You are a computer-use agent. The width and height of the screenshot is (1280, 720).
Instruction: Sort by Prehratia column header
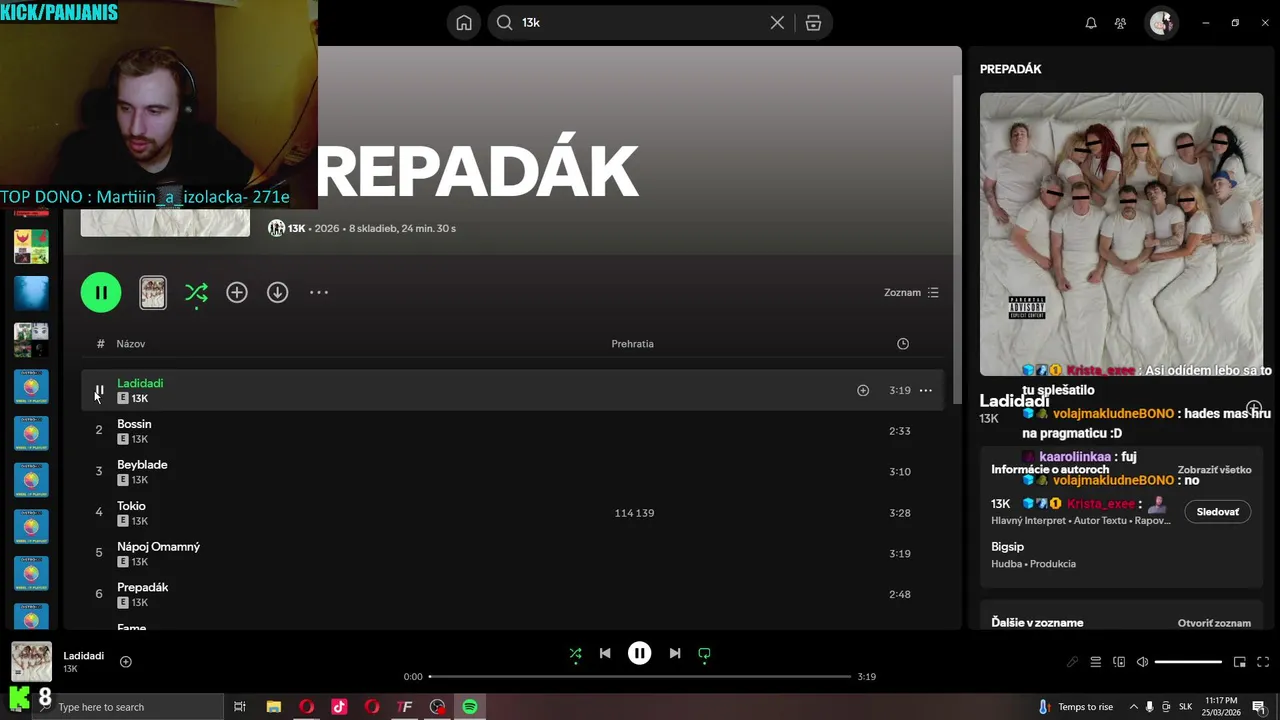[x=632, y=344]
